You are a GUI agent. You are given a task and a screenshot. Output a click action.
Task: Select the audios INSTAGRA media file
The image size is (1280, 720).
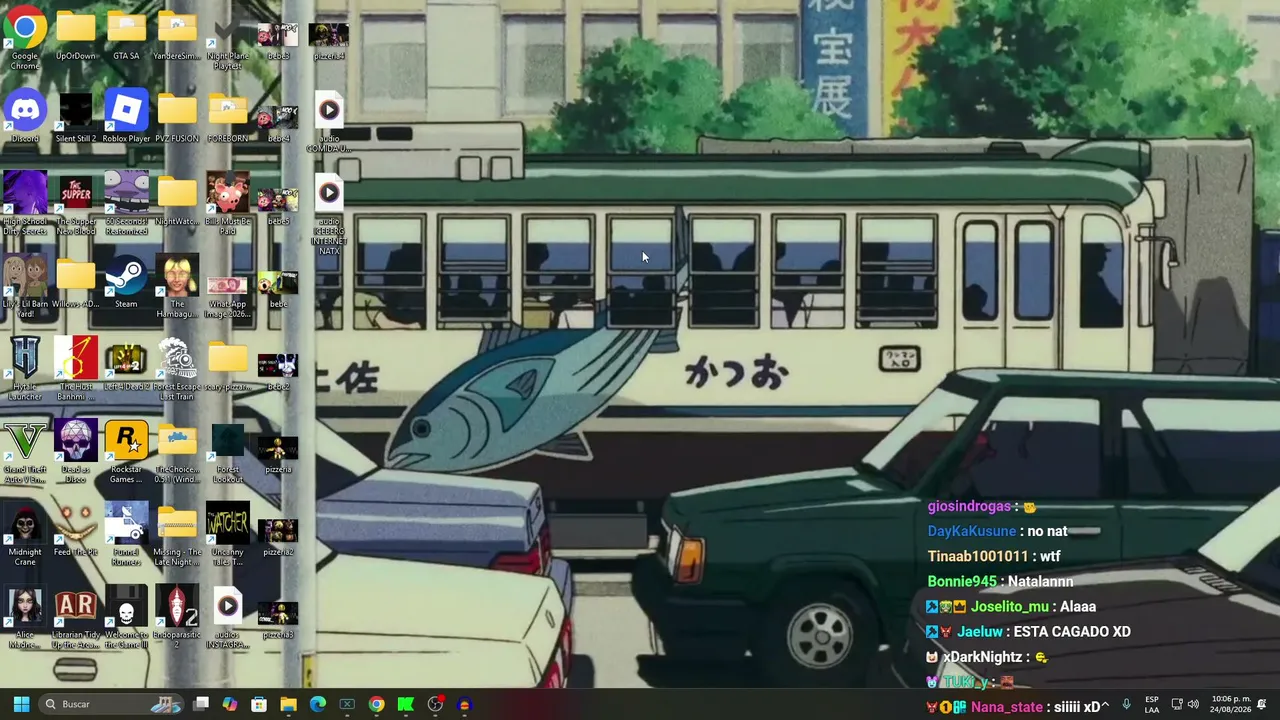[228, 618]
